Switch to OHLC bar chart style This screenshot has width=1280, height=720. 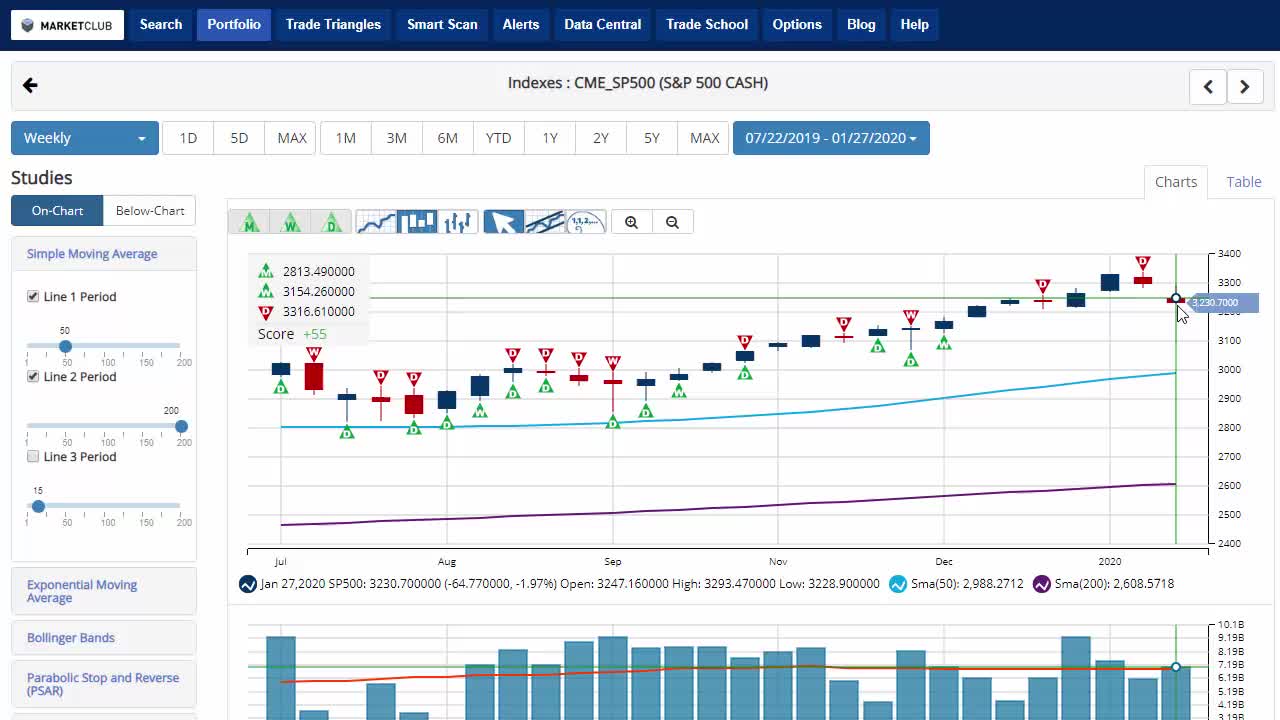[x=457, y=222]
